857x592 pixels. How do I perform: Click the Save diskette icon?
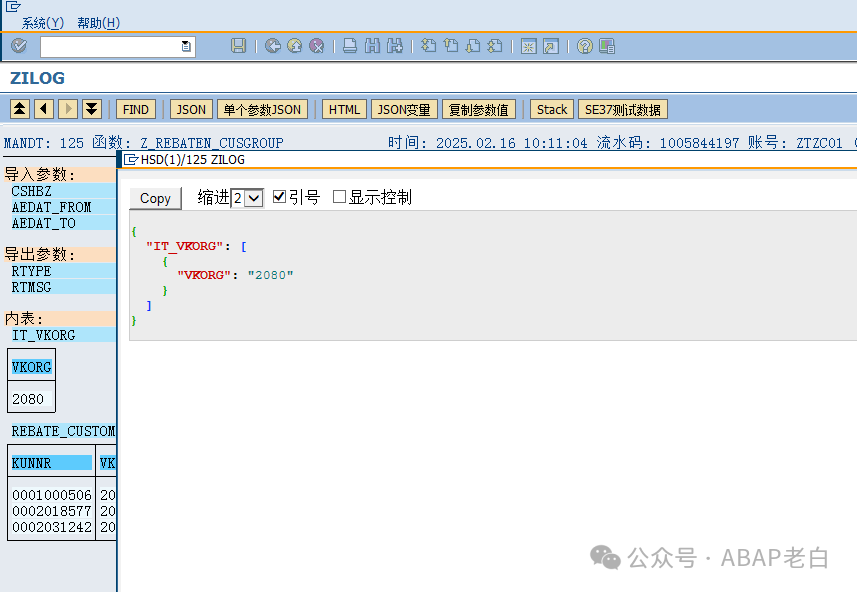point(238,46)
